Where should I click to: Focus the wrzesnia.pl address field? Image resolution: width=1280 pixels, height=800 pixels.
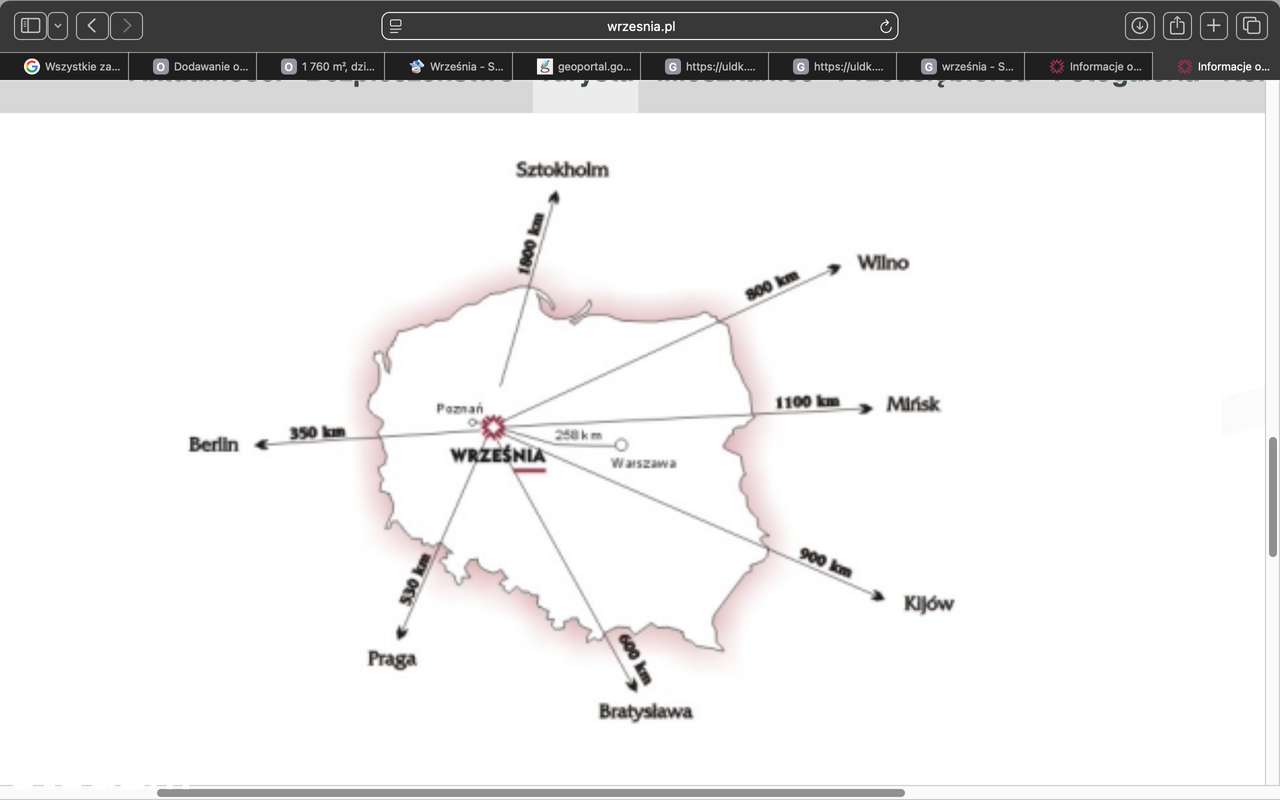point(640,26)
